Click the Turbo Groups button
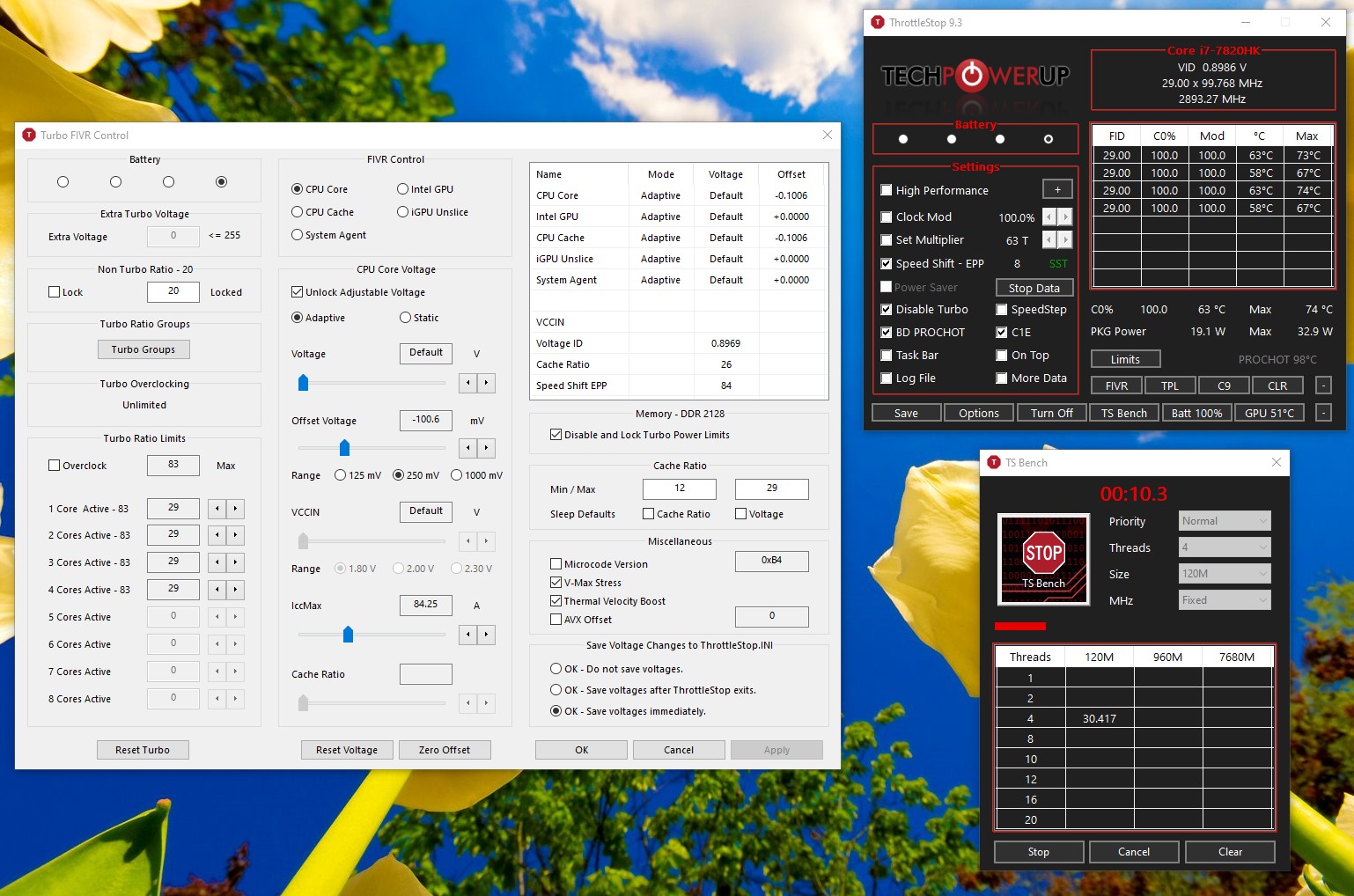1354x896 pixels. click(143, 349)
